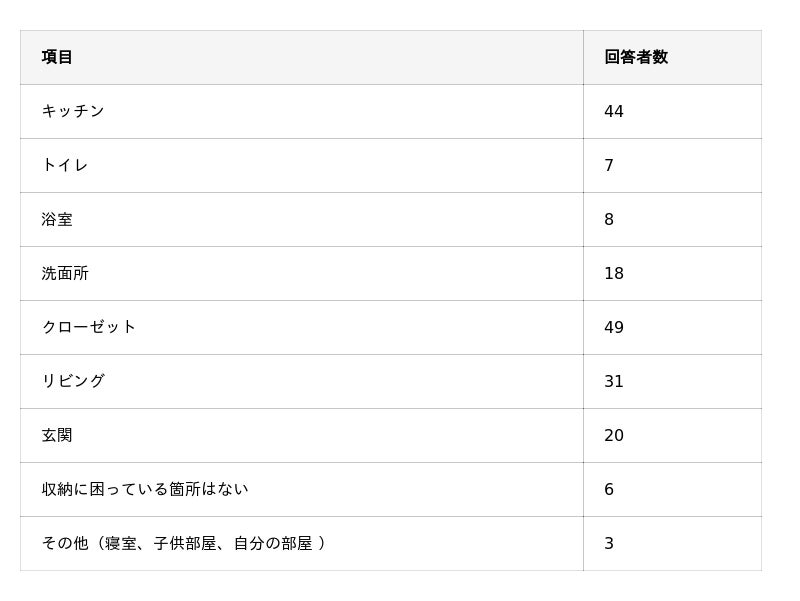The height and width of the screenshot is (601, 800).
Task: Select the 浴室 row label
Action: click(x=57, y=219)
